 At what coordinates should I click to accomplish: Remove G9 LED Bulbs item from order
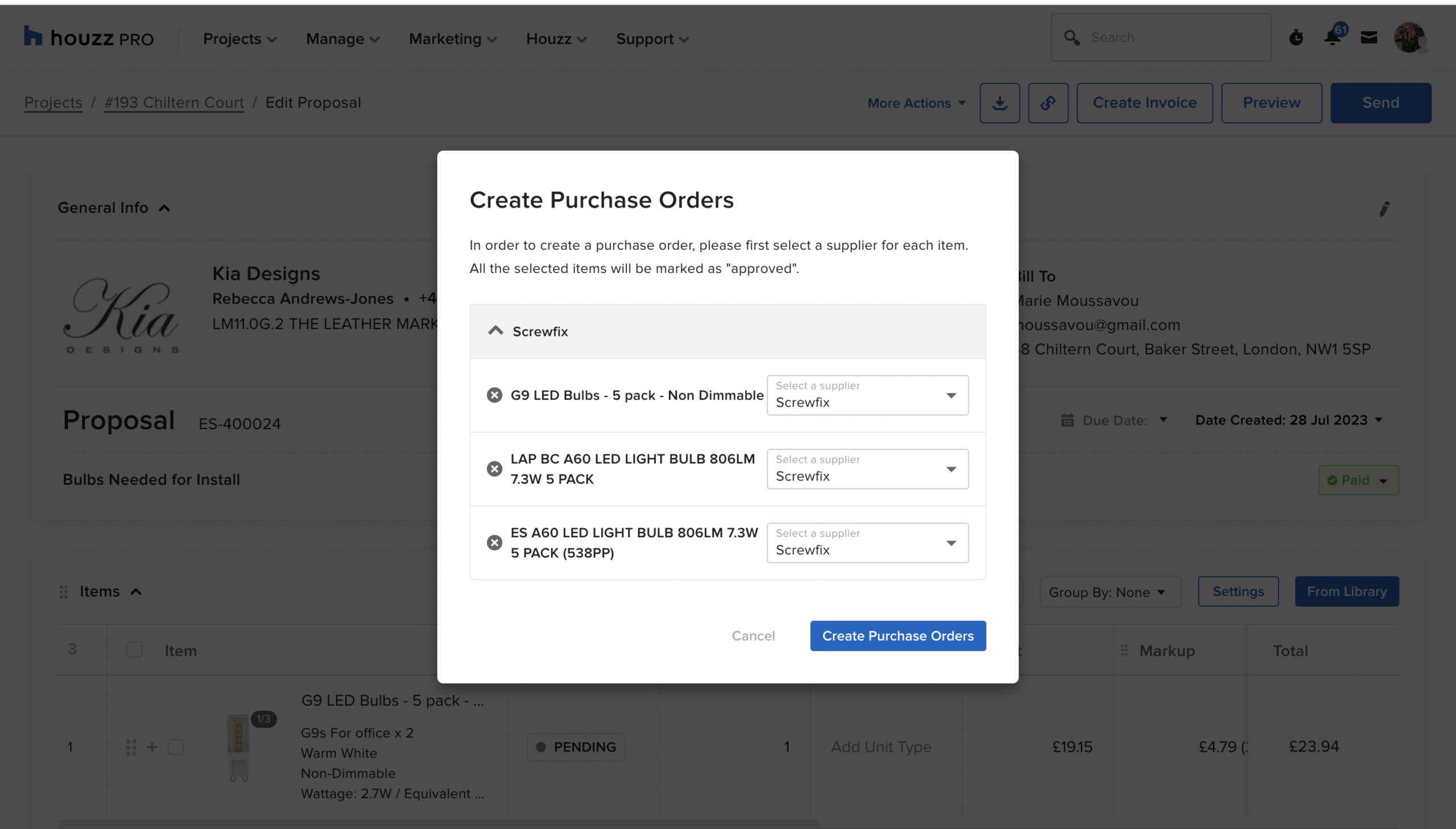pos(494,395)
